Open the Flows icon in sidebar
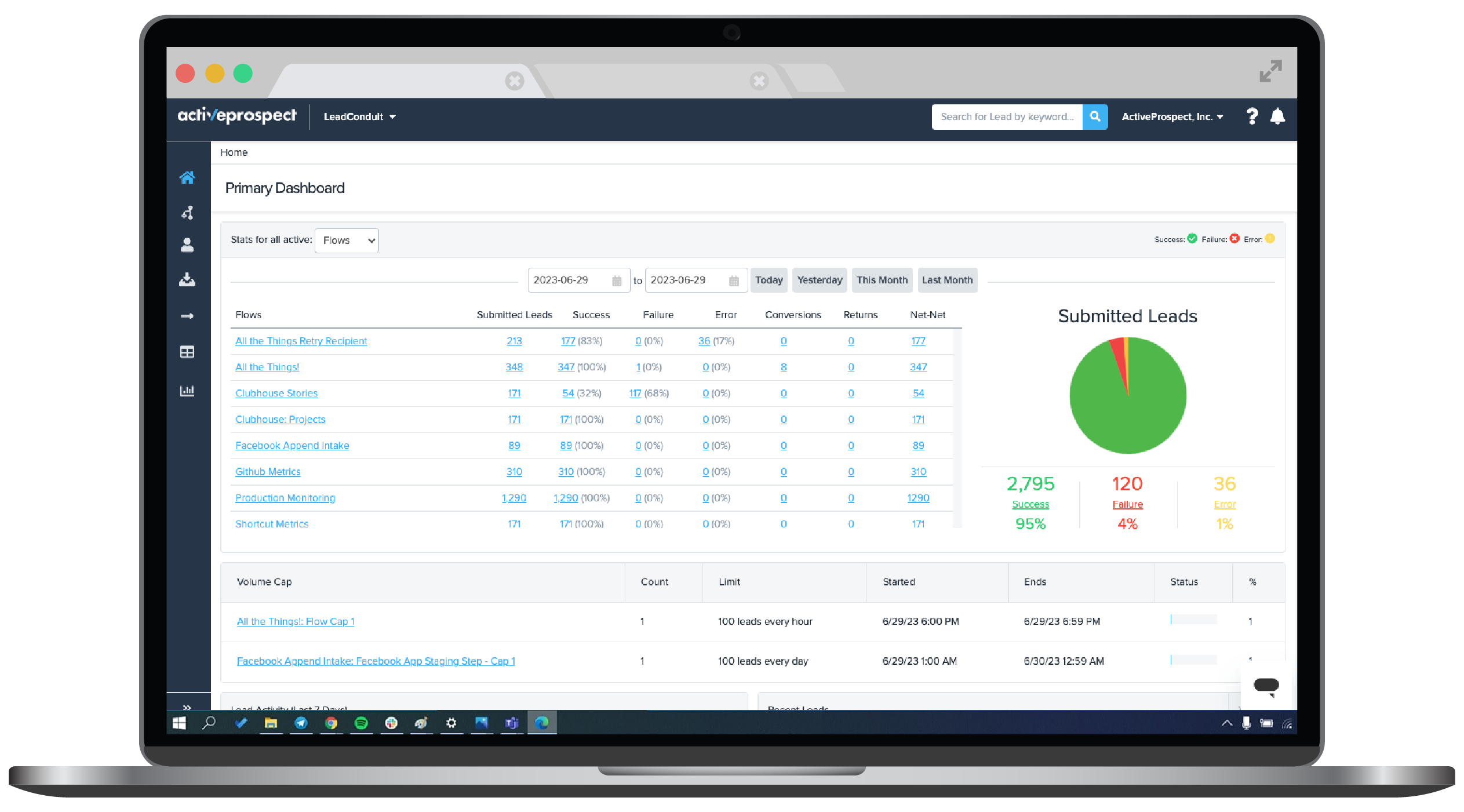Viewport: 1464px width, 812px height. (x=187, y=213)
